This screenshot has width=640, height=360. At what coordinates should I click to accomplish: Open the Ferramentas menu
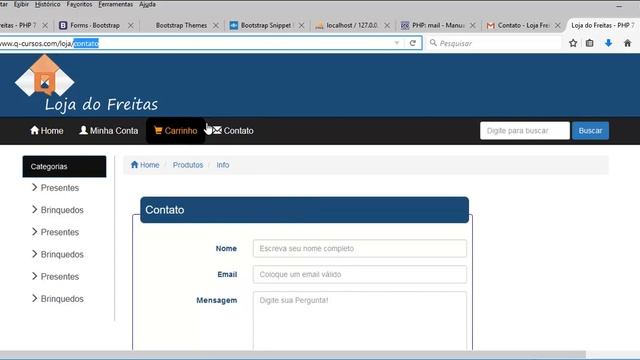pyautogui.click(x=116, y=4)
